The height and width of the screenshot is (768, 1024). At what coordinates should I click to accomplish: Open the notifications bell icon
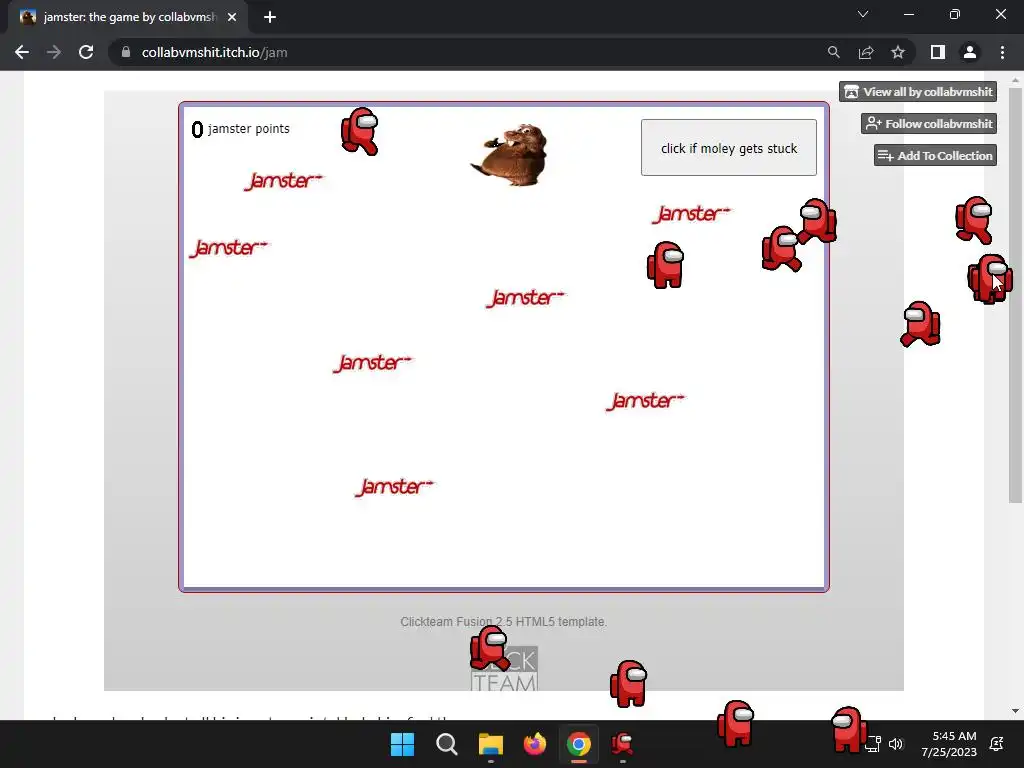pos(997,744)
